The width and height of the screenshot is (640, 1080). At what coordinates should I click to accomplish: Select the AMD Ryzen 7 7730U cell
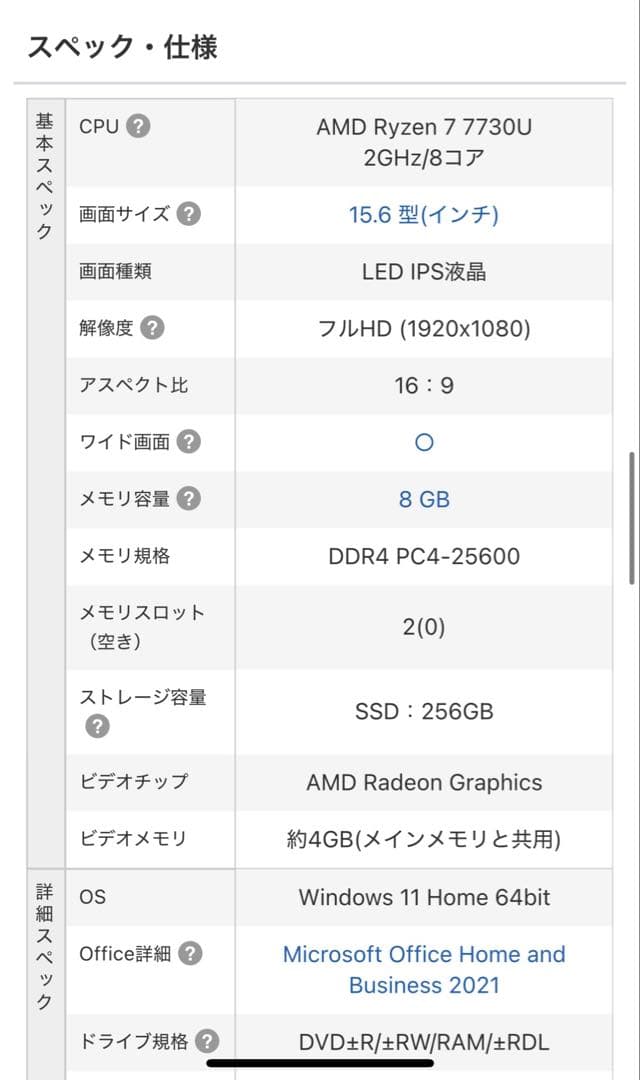coord(424,142)
